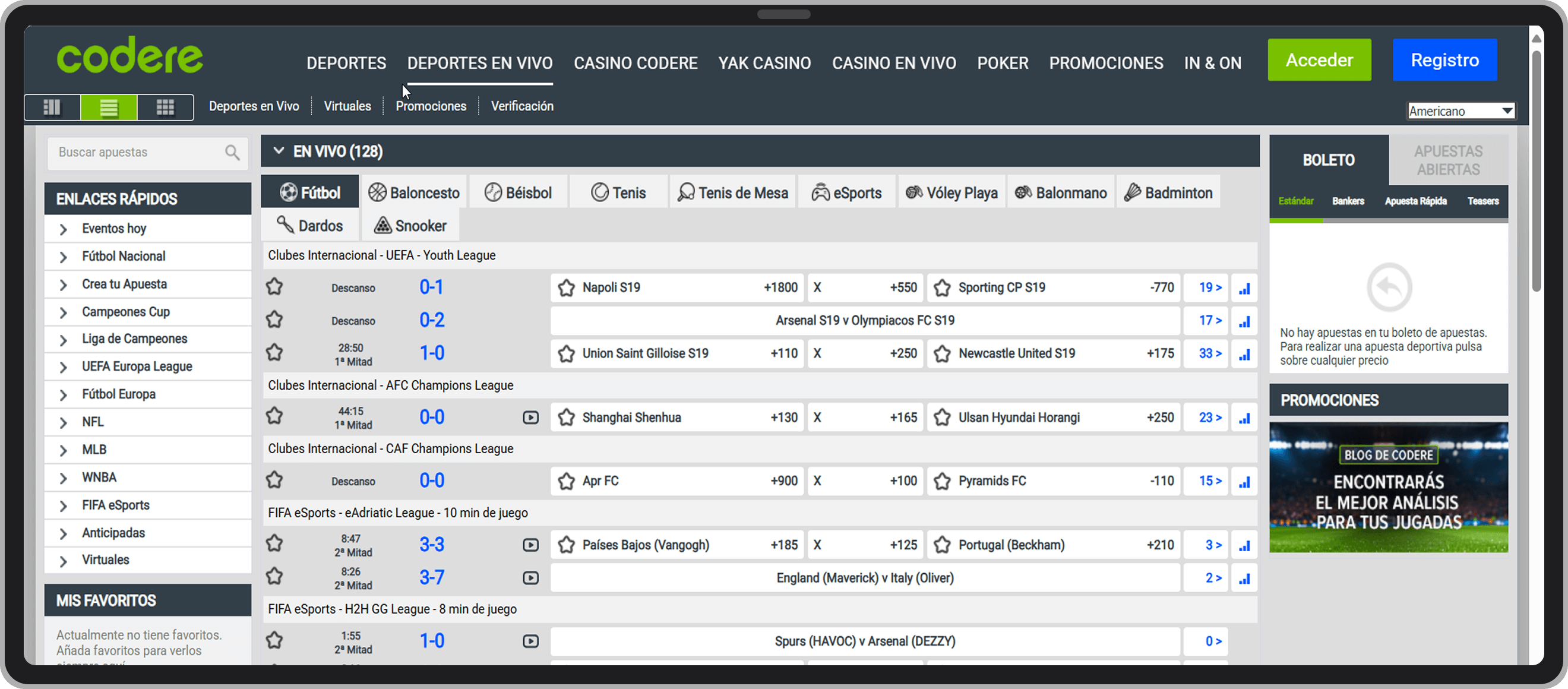The image size is (1568, 689).
Task: Favorite the Union Saint Gilloise S19 match row
Action: click(x=274, y=353)
